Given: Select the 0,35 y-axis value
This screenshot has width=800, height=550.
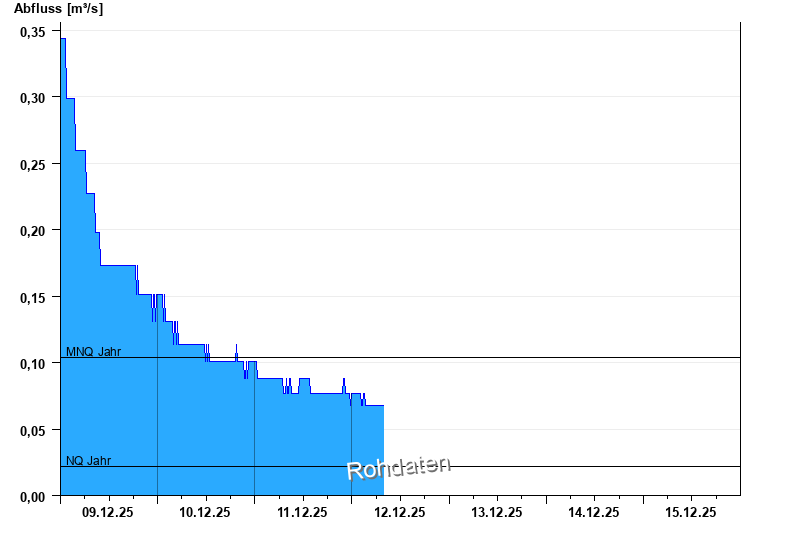Looking at the screenshot, I should point(33,32).
